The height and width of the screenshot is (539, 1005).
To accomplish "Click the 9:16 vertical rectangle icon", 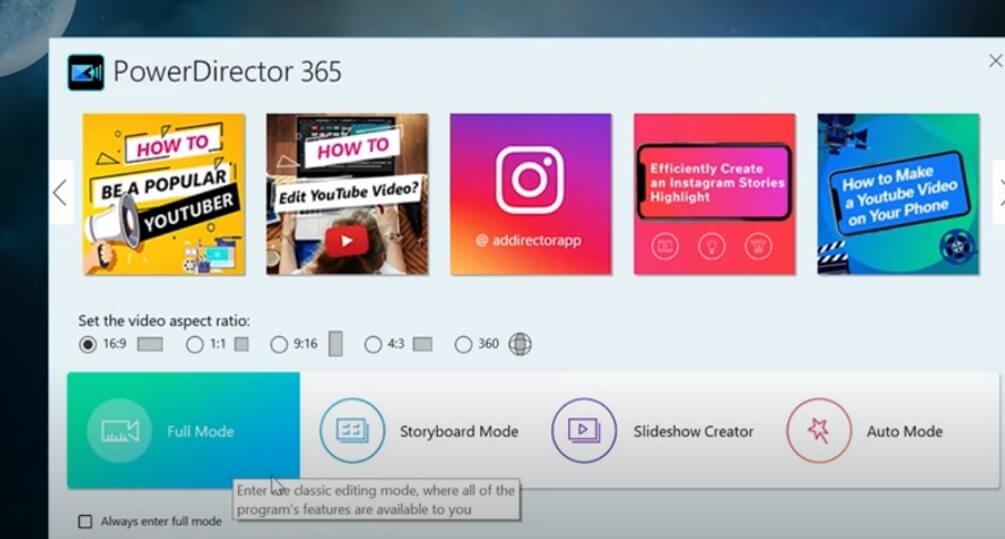I will click(x=335, y=344).
